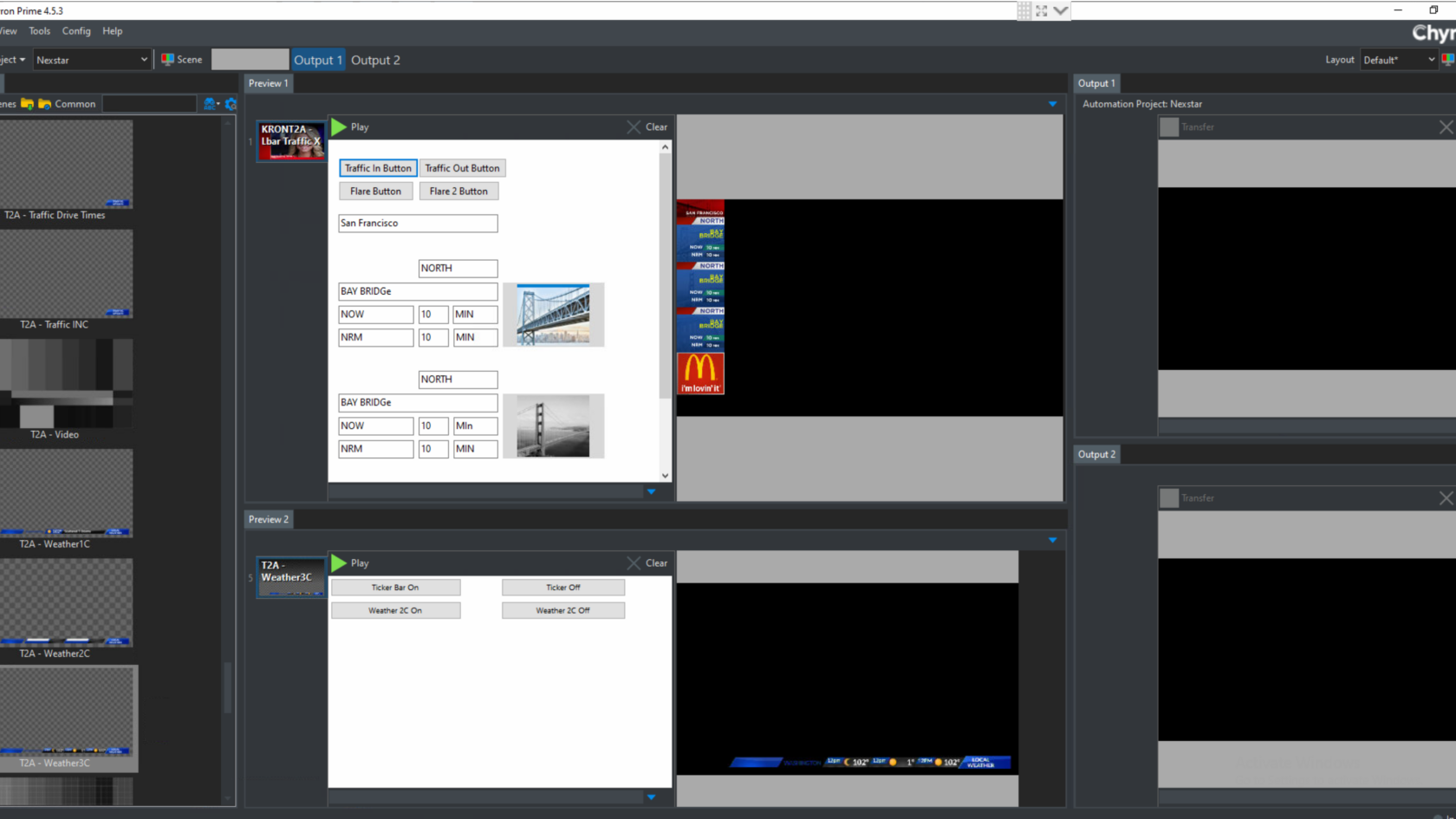
Task: Open the Layout Default dropdown
Action: click(1398, 60)
